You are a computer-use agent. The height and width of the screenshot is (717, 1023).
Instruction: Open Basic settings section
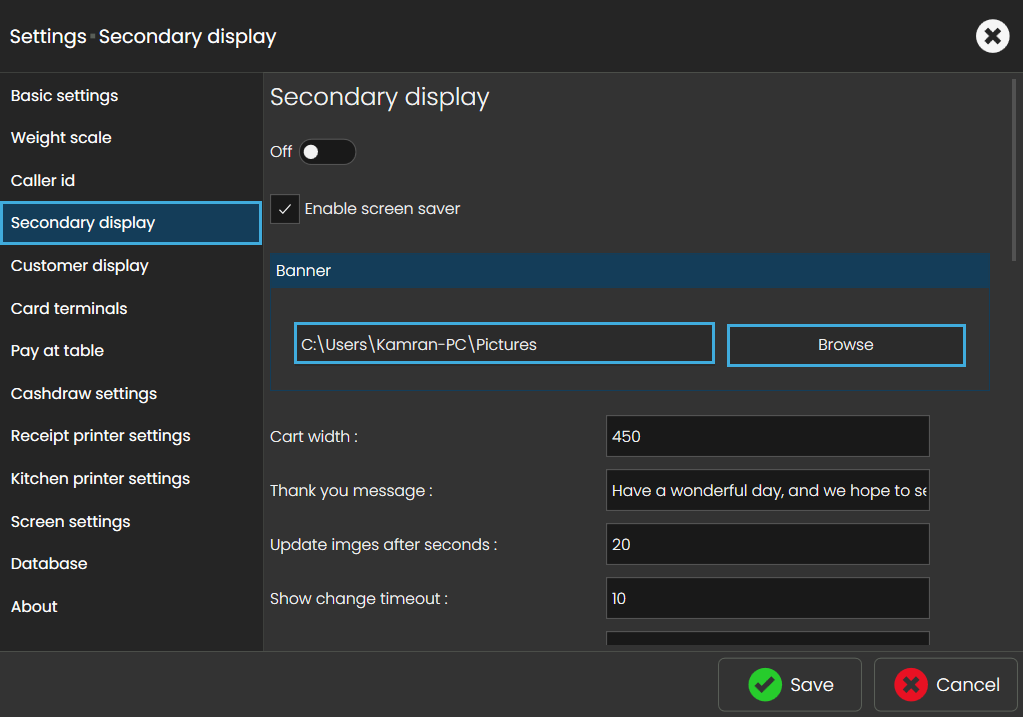(x=65, y=96)
